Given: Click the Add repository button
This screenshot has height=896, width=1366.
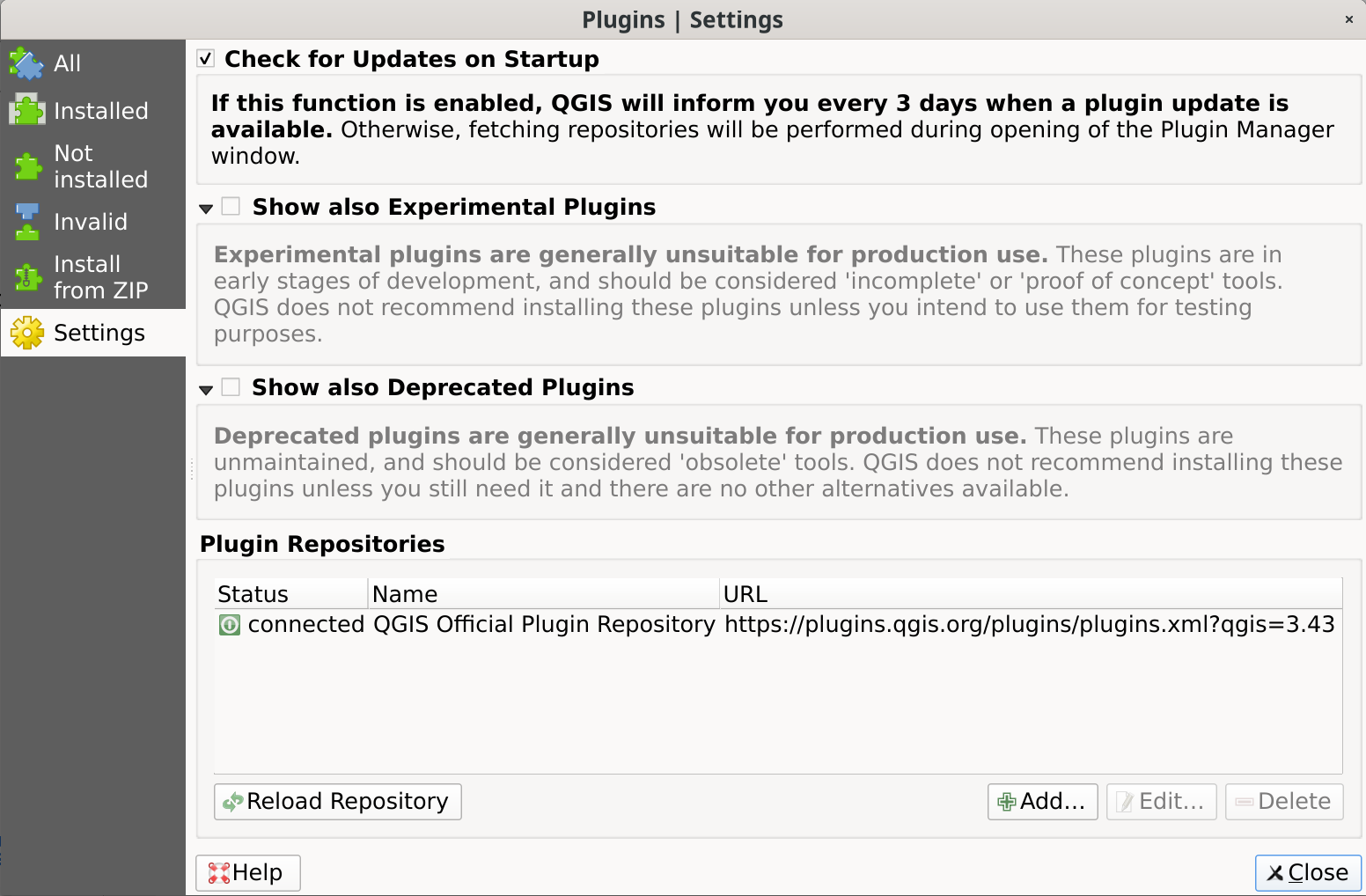Looking at the screenshot, I should [x=1042, y=801].
